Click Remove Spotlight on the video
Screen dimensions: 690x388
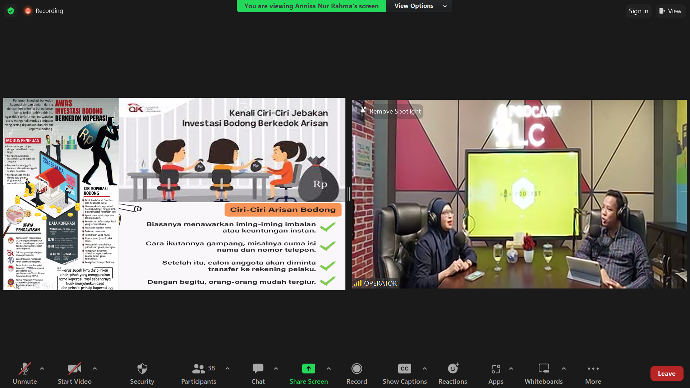click(x=391, y=111)
